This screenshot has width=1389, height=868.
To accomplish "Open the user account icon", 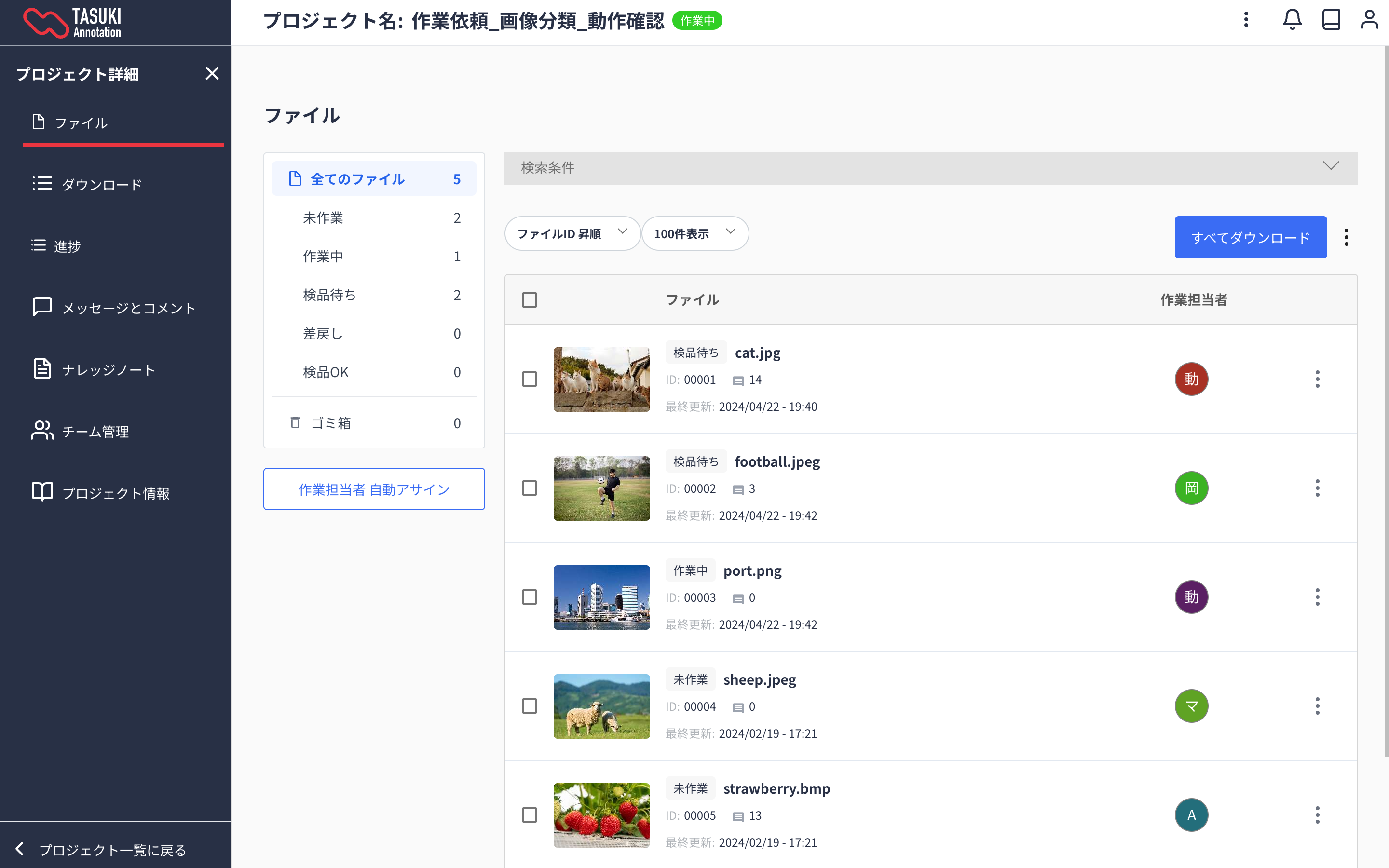I will [x=1369, y=20].
